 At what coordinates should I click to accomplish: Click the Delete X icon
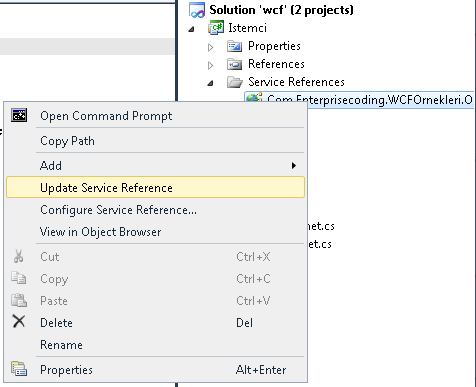(x=19, y=322)
